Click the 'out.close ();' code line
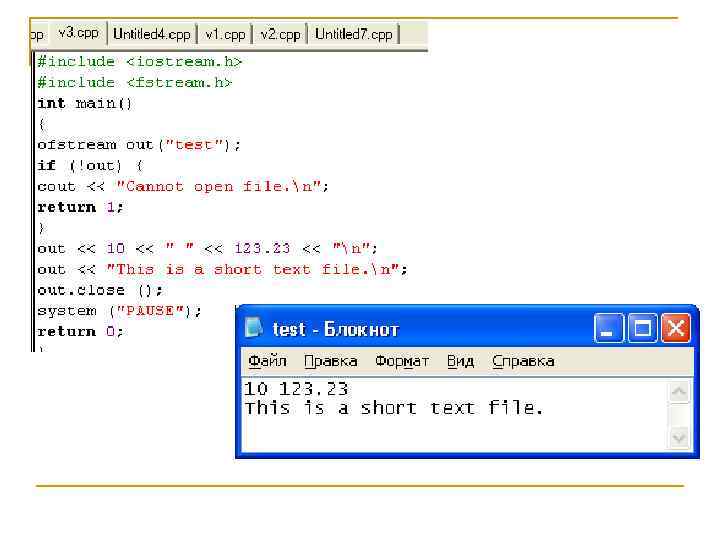Screen dimensions: 720x540 pyautogui.click(x=100, y=290)
